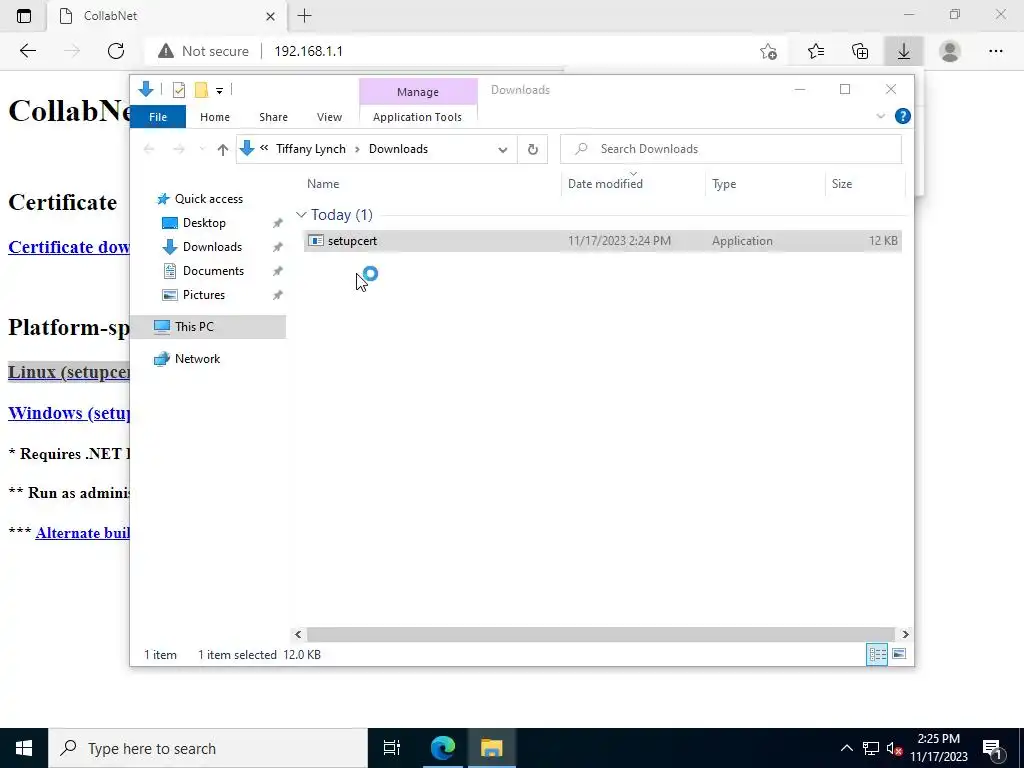This screenshot has height=768, width=1024.
Task: Open the Edge profile avatar
Action: 950,51
